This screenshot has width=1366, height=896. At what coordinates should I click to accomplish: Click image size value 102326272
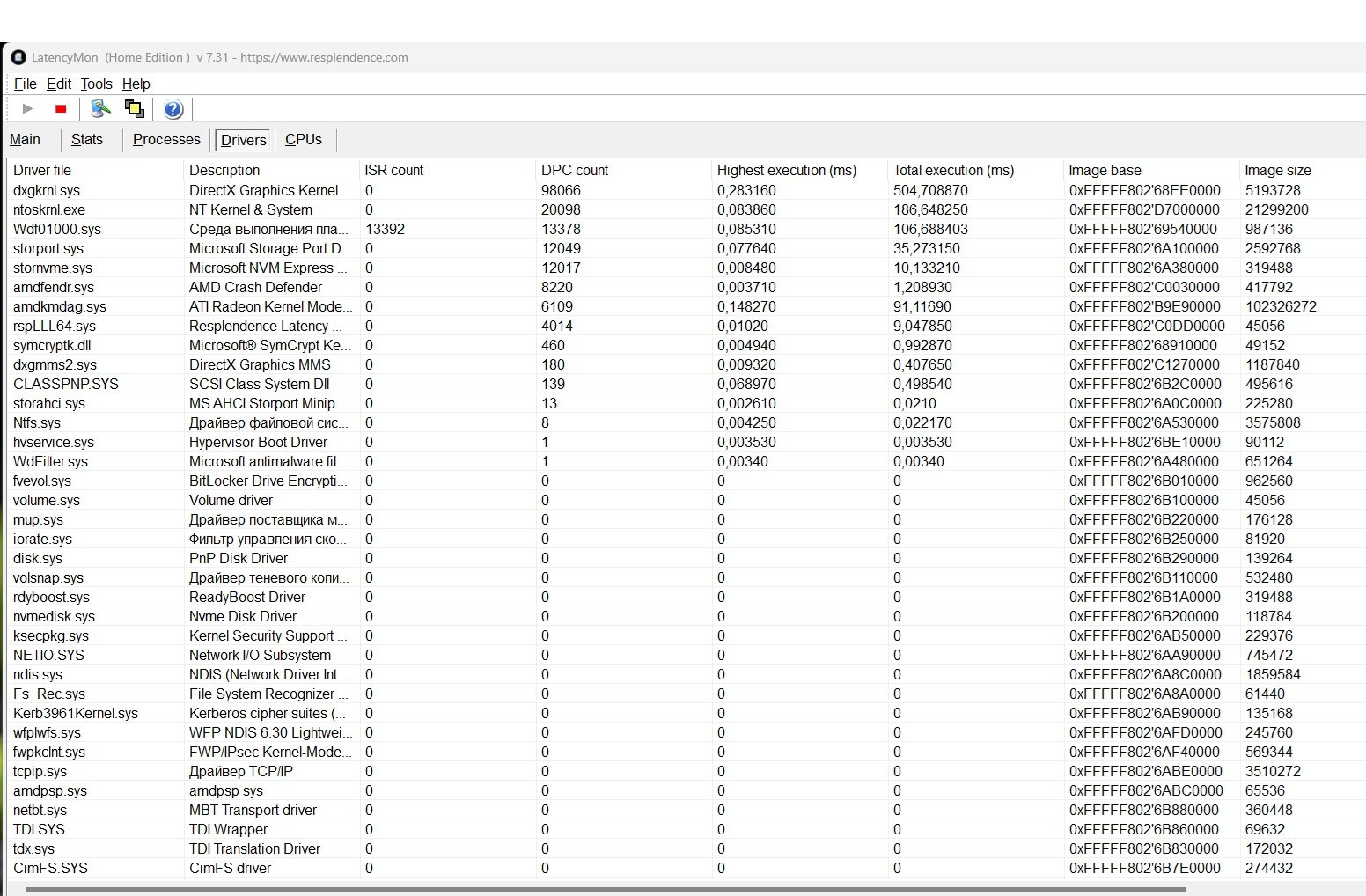tap(1281, 306)
